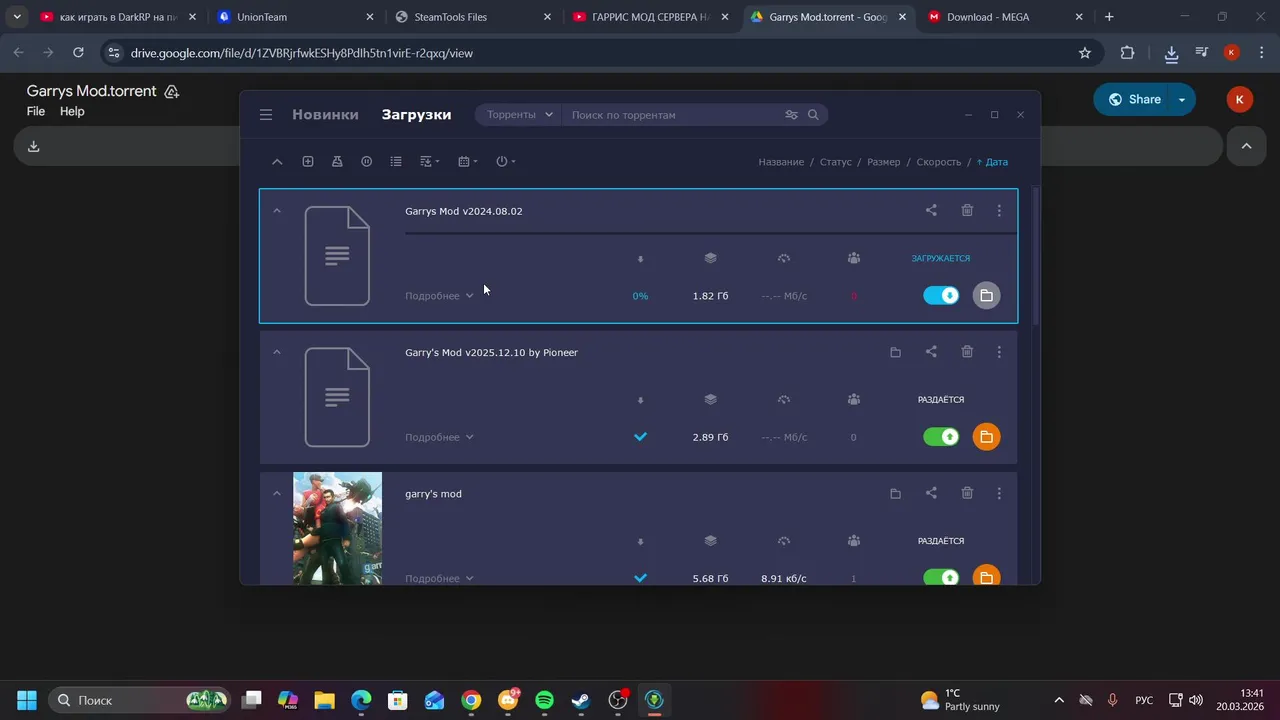Image resolution: width=1280 pixels, height=720 pixels.
Task: Collapse the Garrys Mod v2024.08.02 entry
Action: tap(277, 211)
